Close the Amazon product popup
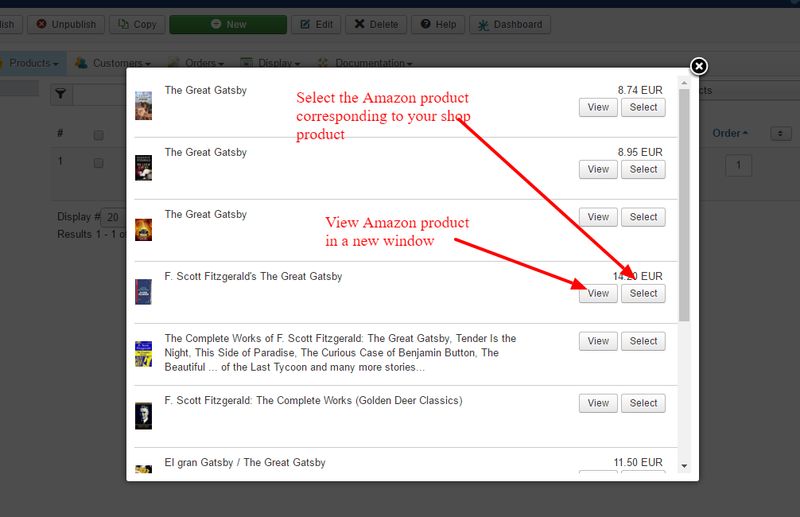 698,66
